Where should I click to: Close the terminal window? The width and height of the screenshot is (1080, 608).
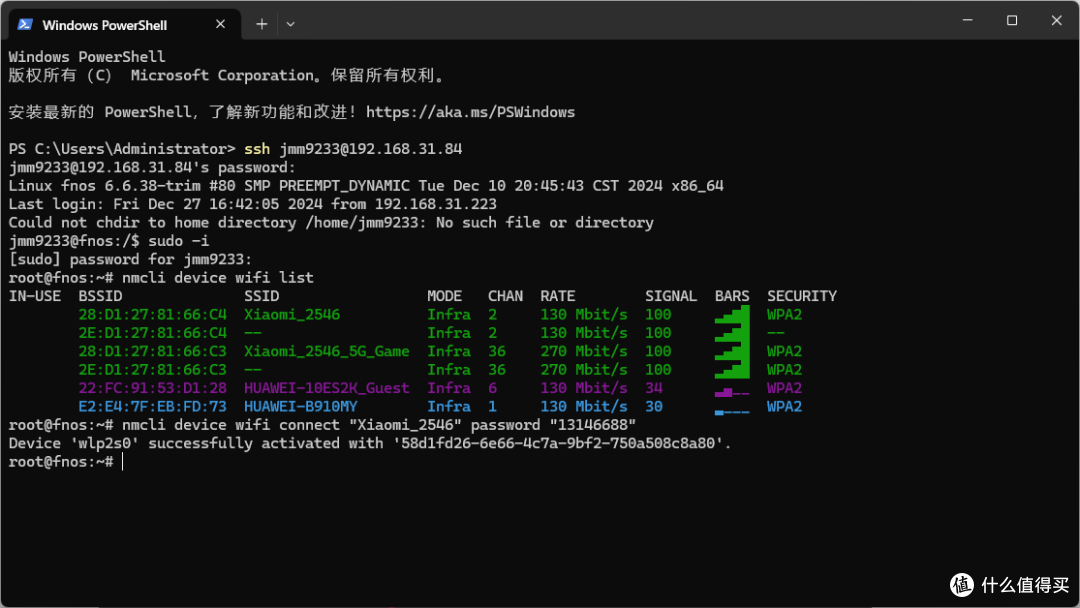click(x=1057, y=21)
